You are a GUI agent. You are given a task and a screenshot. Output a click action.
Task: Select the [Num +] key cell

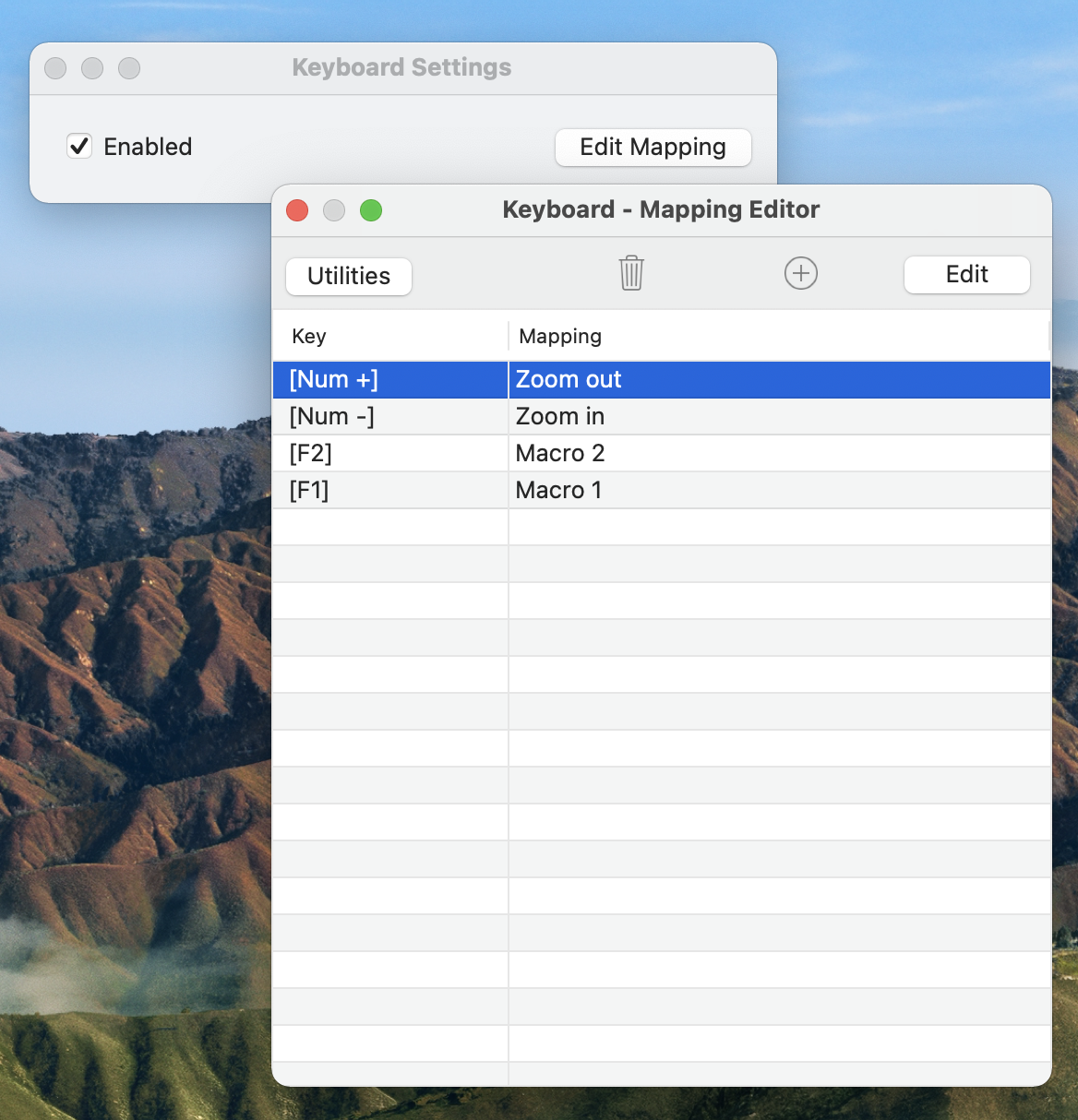390,379
